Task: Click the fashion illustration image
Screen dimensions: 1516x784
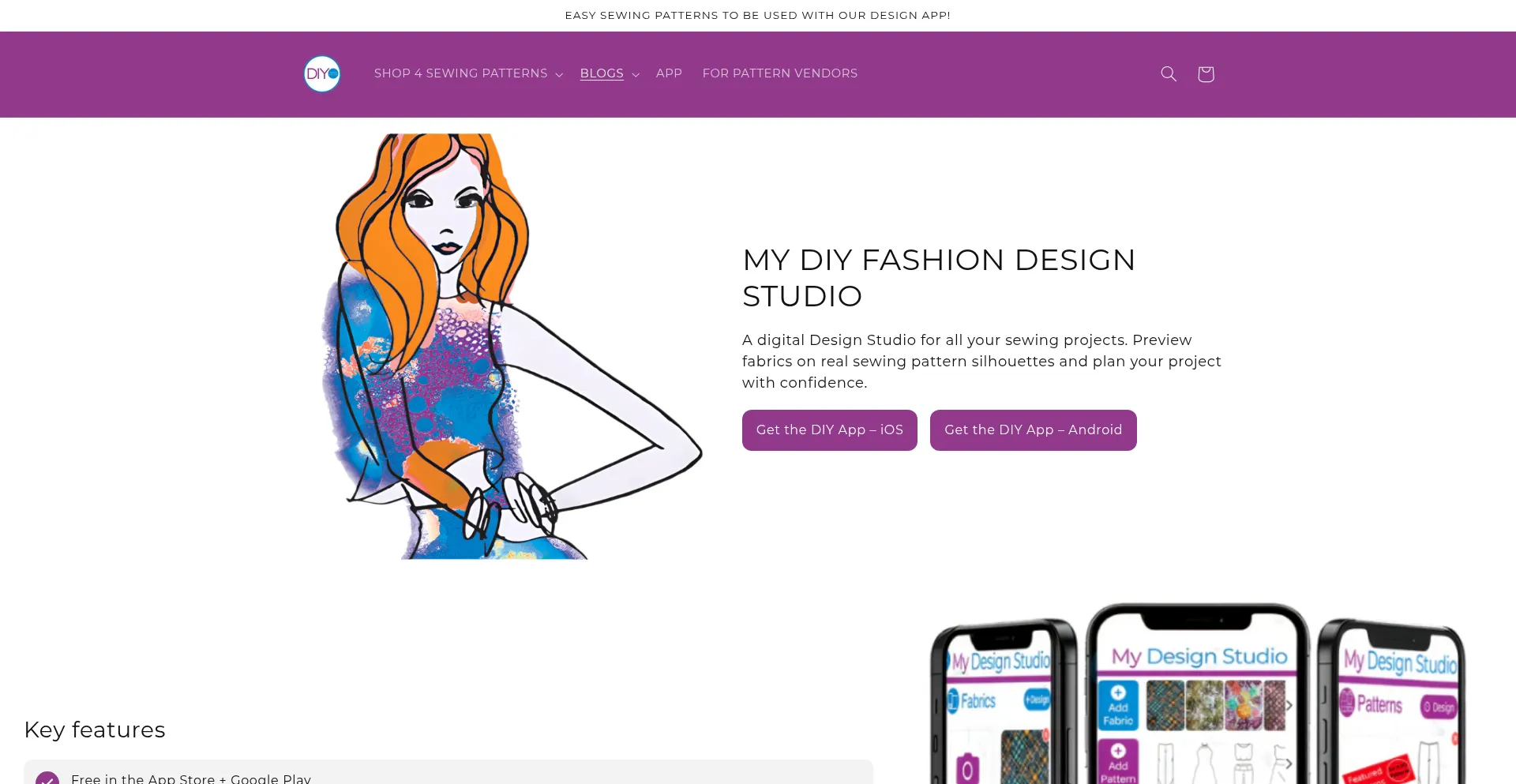Action: pyautogui.click(x=512, y=347)
